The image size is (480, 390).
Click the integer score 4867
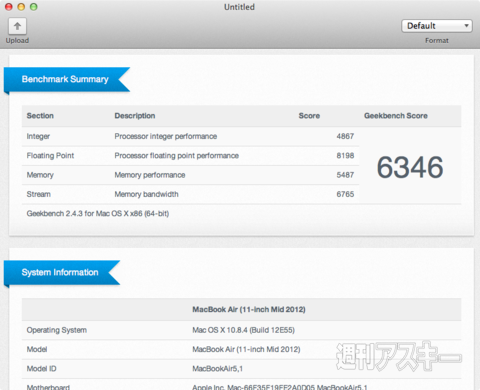pyautogui.click(x=345, y=136)
